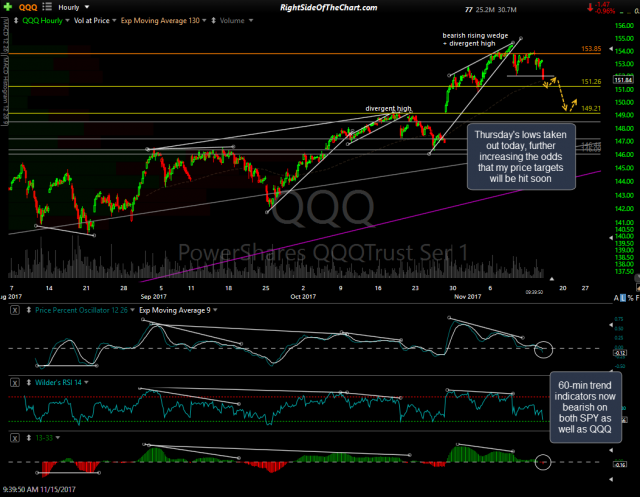Click the move arrows beside Volume

(x=213, y=20)
